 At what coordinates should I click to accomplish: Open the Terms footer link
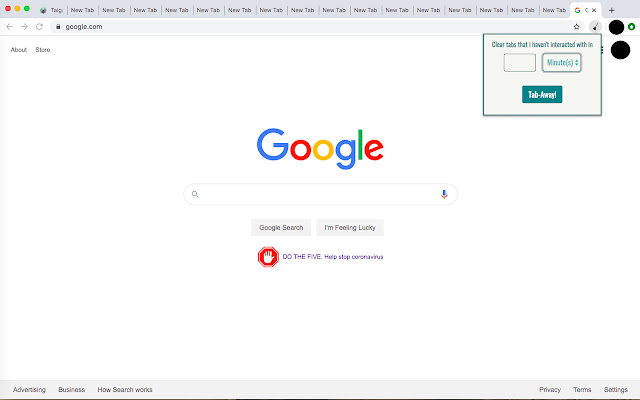[x=582, y=390]
